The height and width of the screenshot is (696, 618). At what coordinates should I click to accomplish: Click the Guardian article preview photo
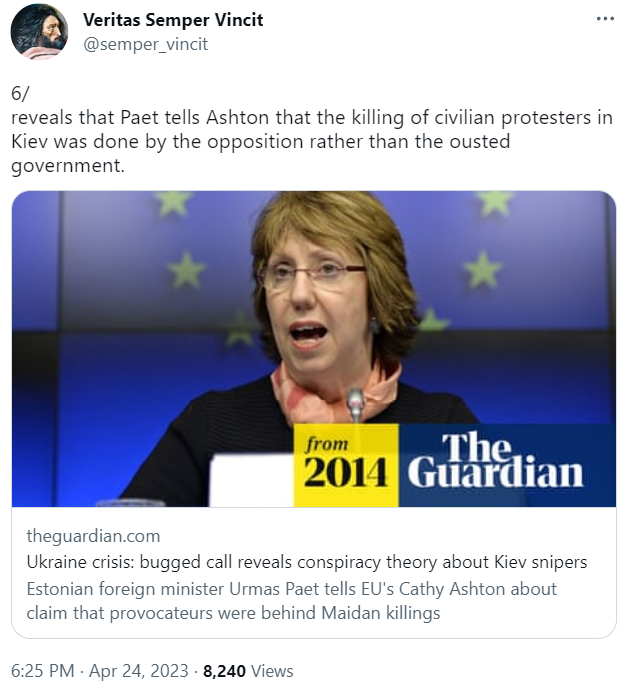tap(313, 349)
